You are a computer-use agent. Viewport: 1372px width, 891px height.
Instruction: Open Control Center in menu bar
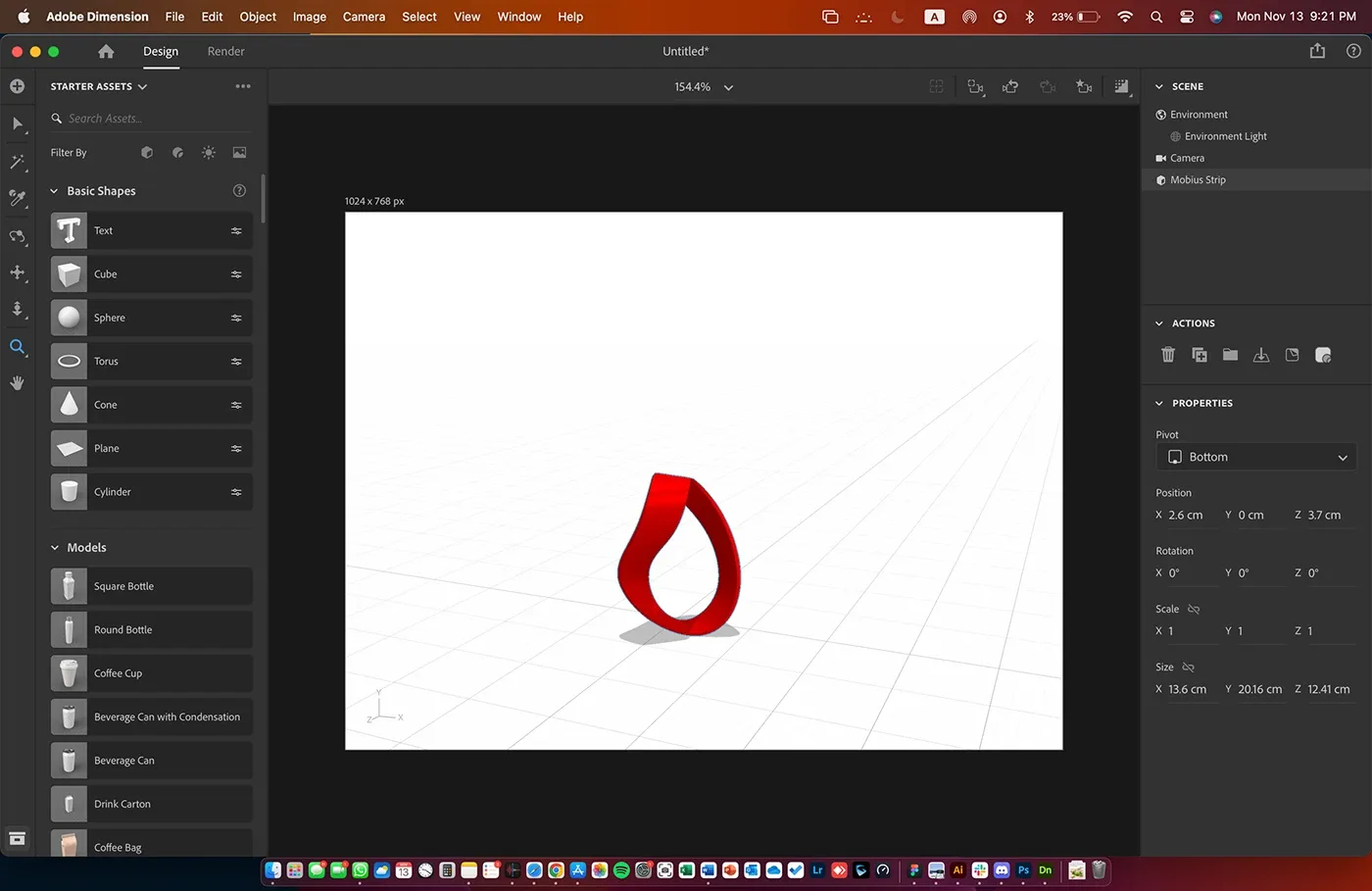point(1186,17)
